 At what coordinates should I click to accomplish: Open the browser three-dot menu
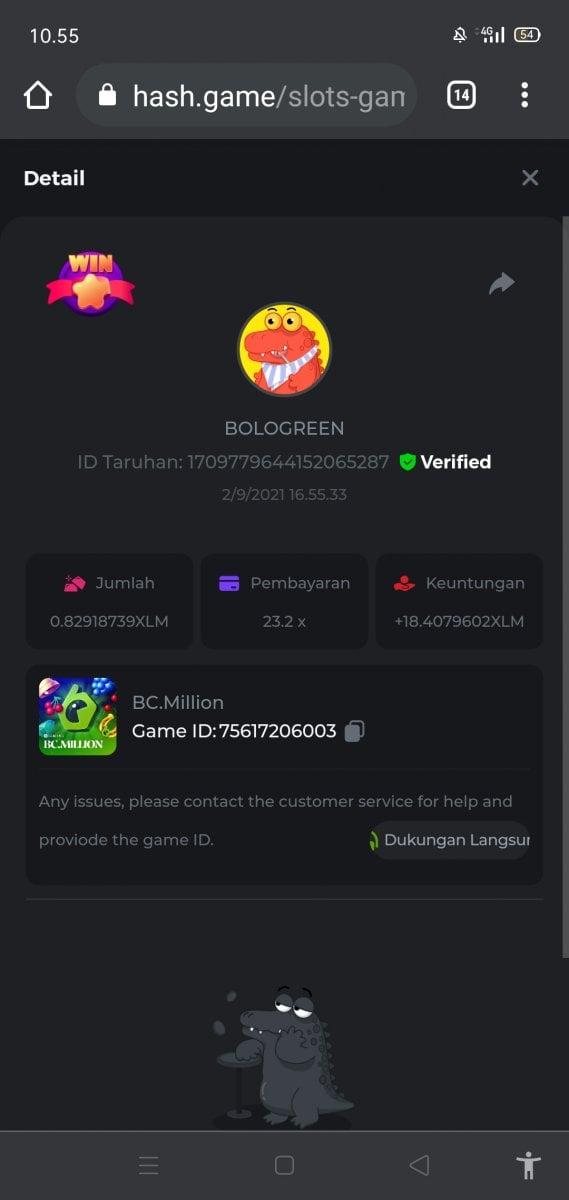point(524,95)
